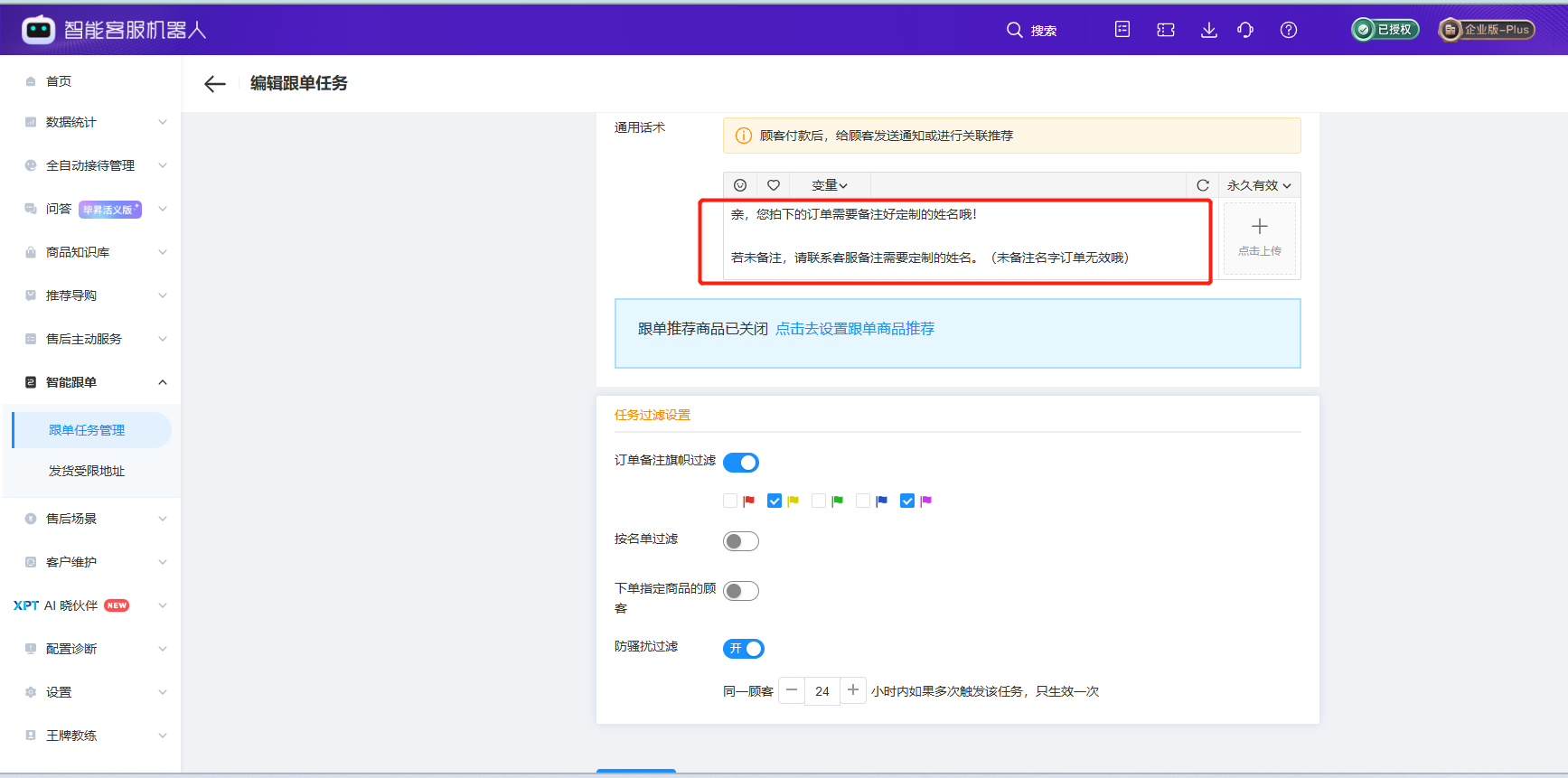Check the green flag checkbox
Screen dimensions: 1568x778
(x=819, y=501)
